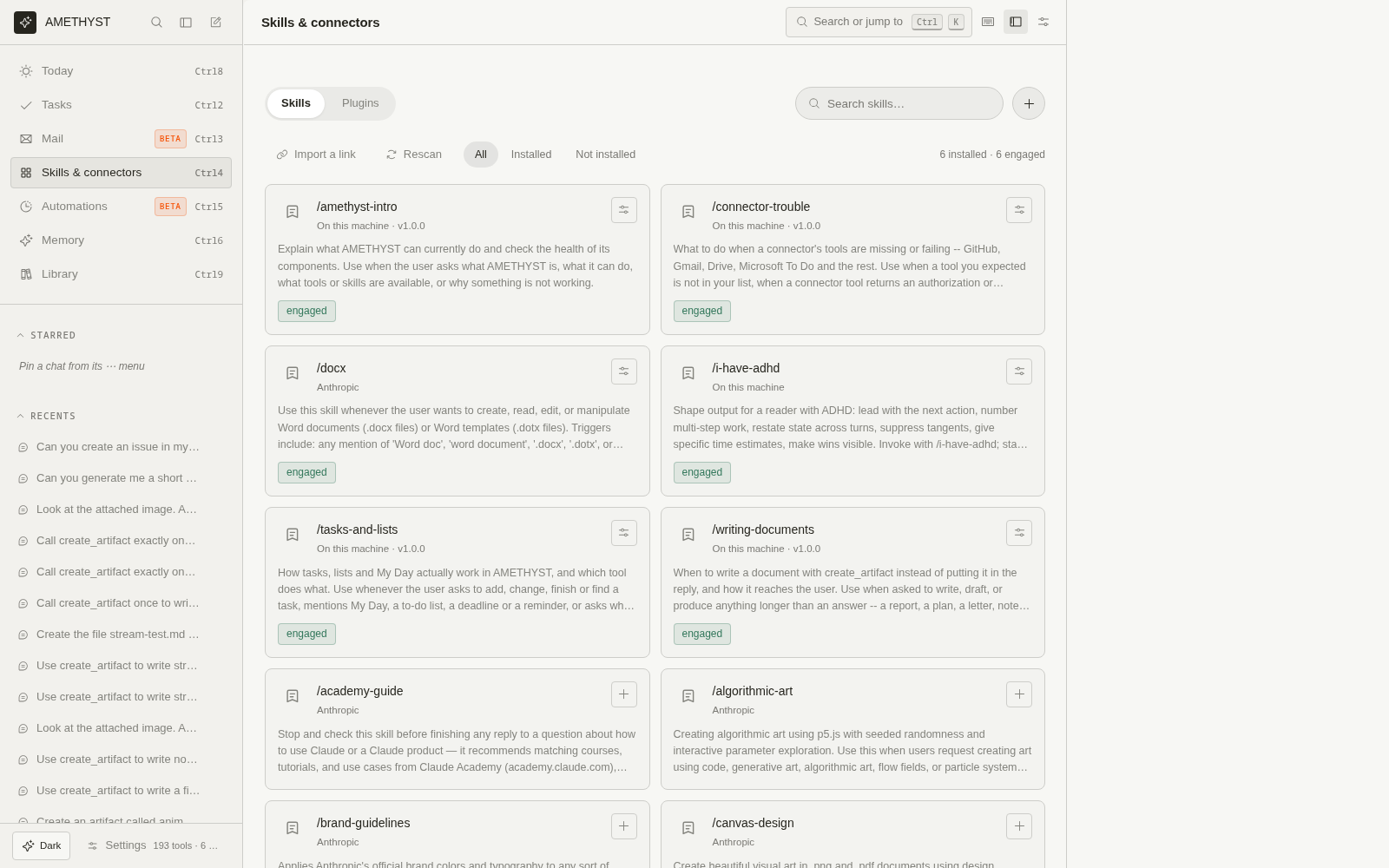Install /algorithmic-art skill with plus icon
The width and height of the screenshot is (1389, 868).
pyautogui.click(x=1019, y=694)
